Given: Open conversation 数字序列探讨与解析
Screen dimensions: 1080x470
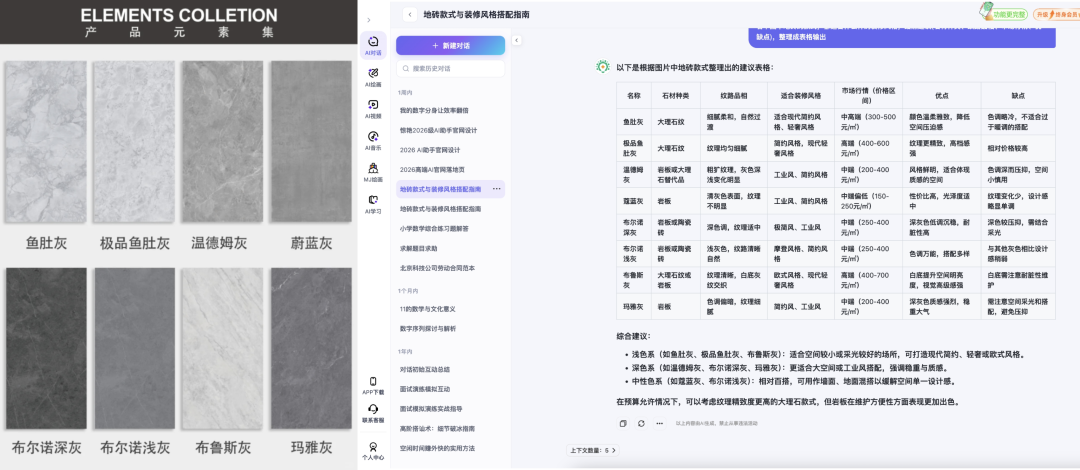Looking at the screenshot, I should [428, 328].
